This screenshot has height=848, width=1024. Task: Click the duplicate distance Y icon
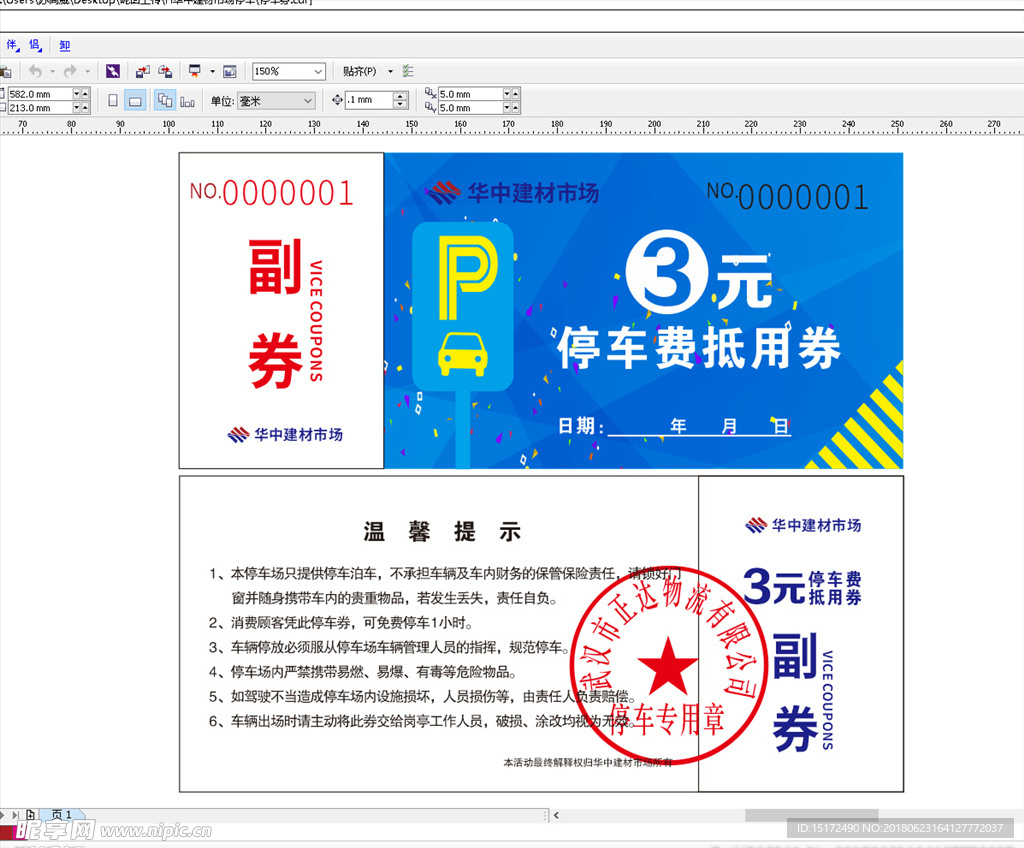click(x=430, y=107)
